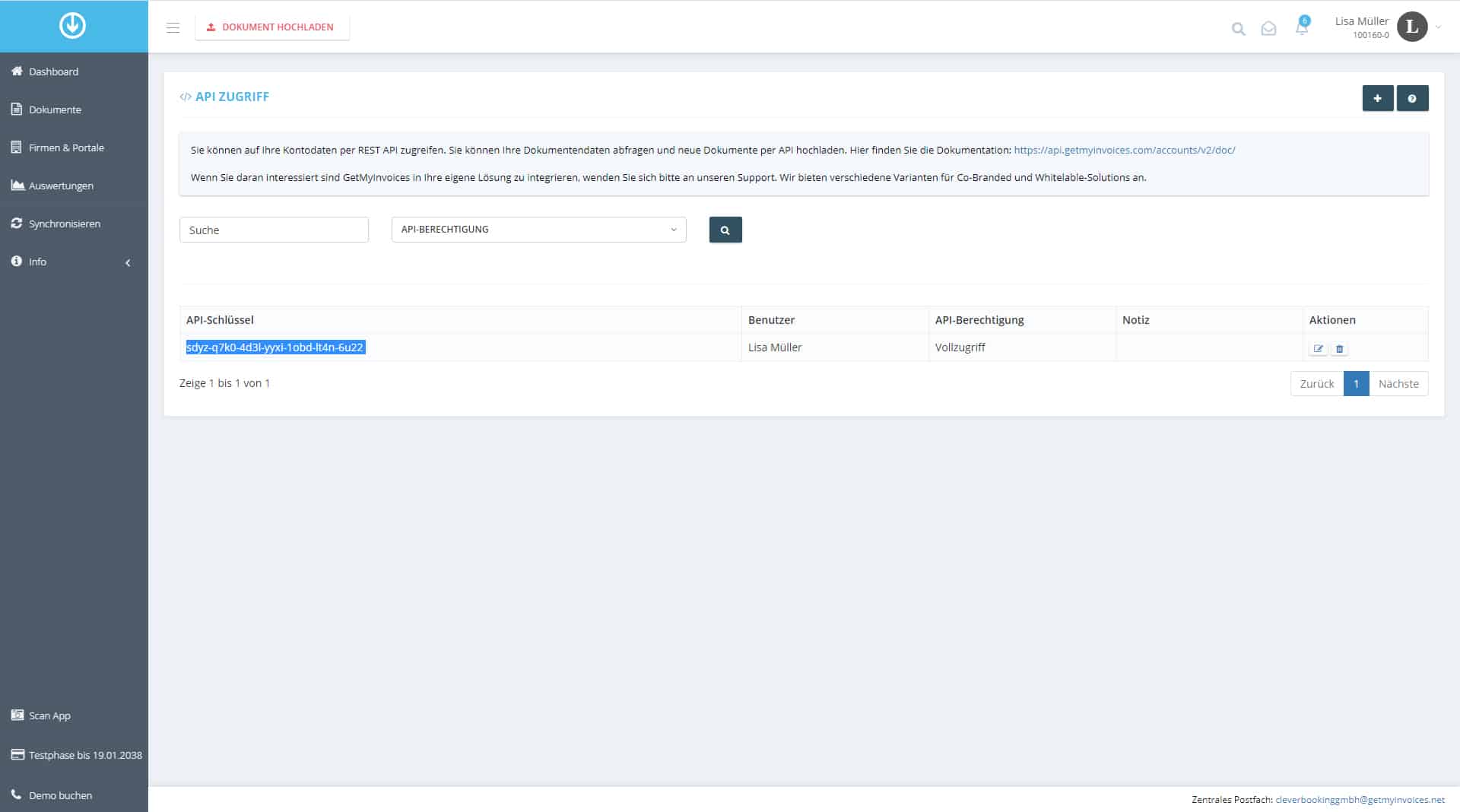Click 'Zeige 1 bis 1 von 1' text

(224, 383)
